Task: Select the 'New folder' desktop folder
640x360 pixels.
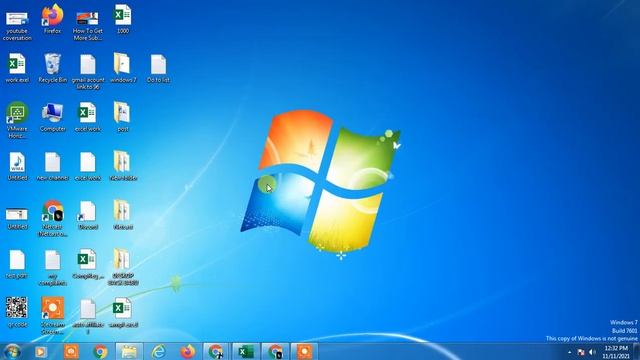Action: (122, 166)
